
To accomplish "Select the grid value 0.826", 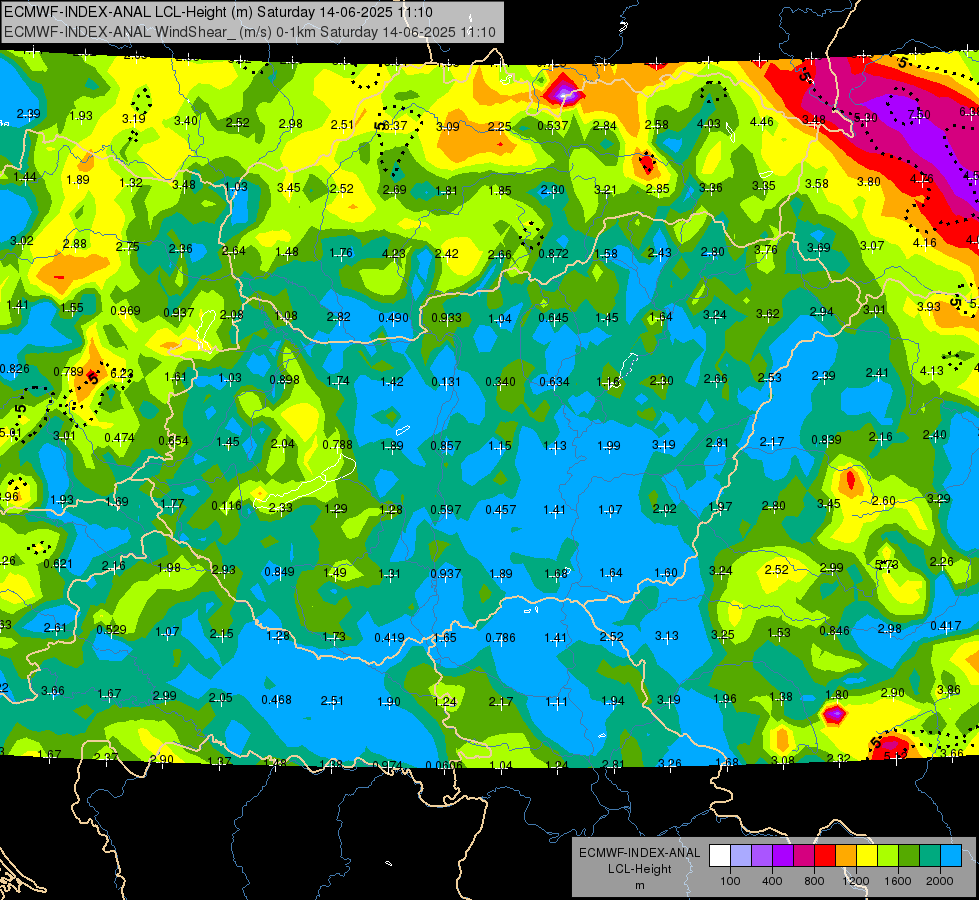I will point(14,369).
